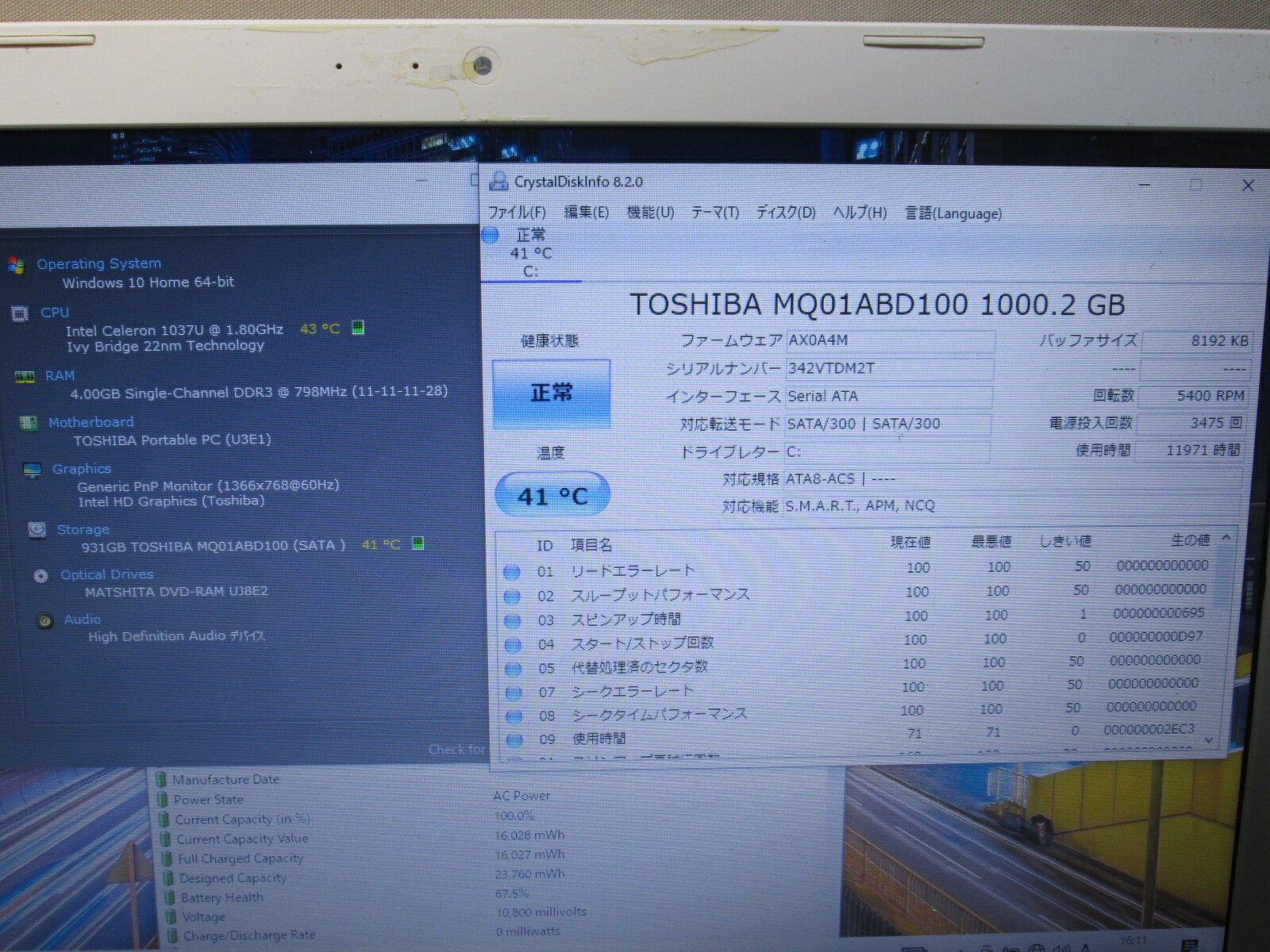
Task: Click the status circle for row 05 代替処理済のセクタ数
Action: coord(514,669)
